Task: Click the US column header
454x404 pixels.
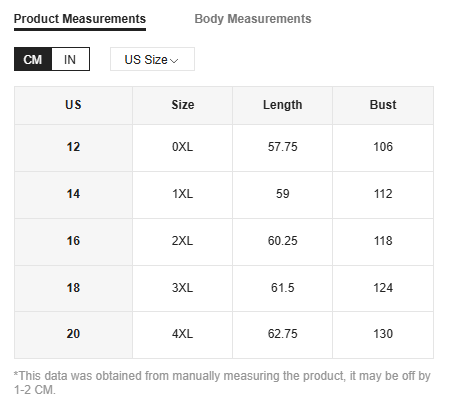Action: [73, 105]
